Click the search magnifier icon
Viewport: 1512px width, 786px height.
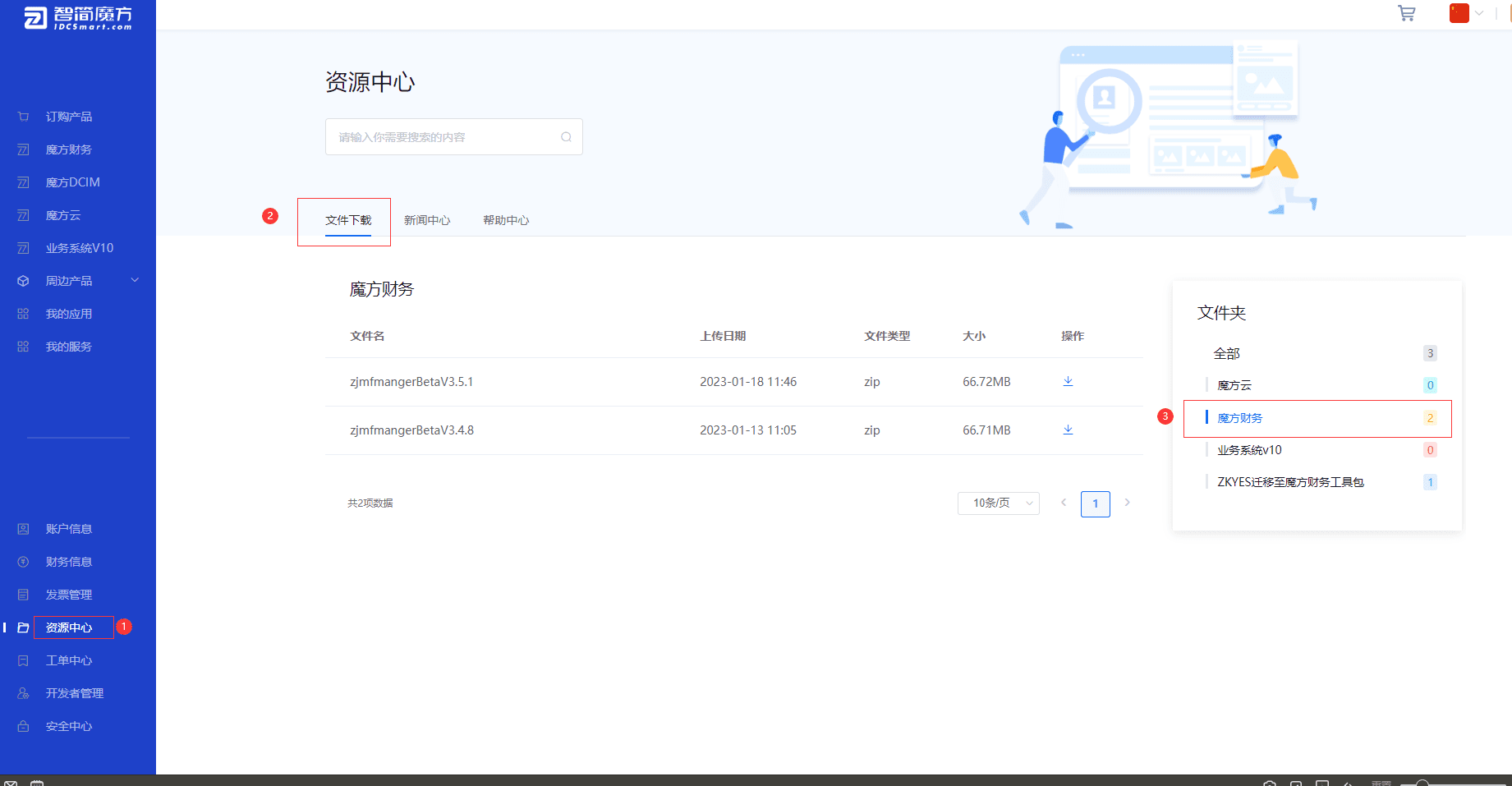pyautogui.click(x=566, y=137)
